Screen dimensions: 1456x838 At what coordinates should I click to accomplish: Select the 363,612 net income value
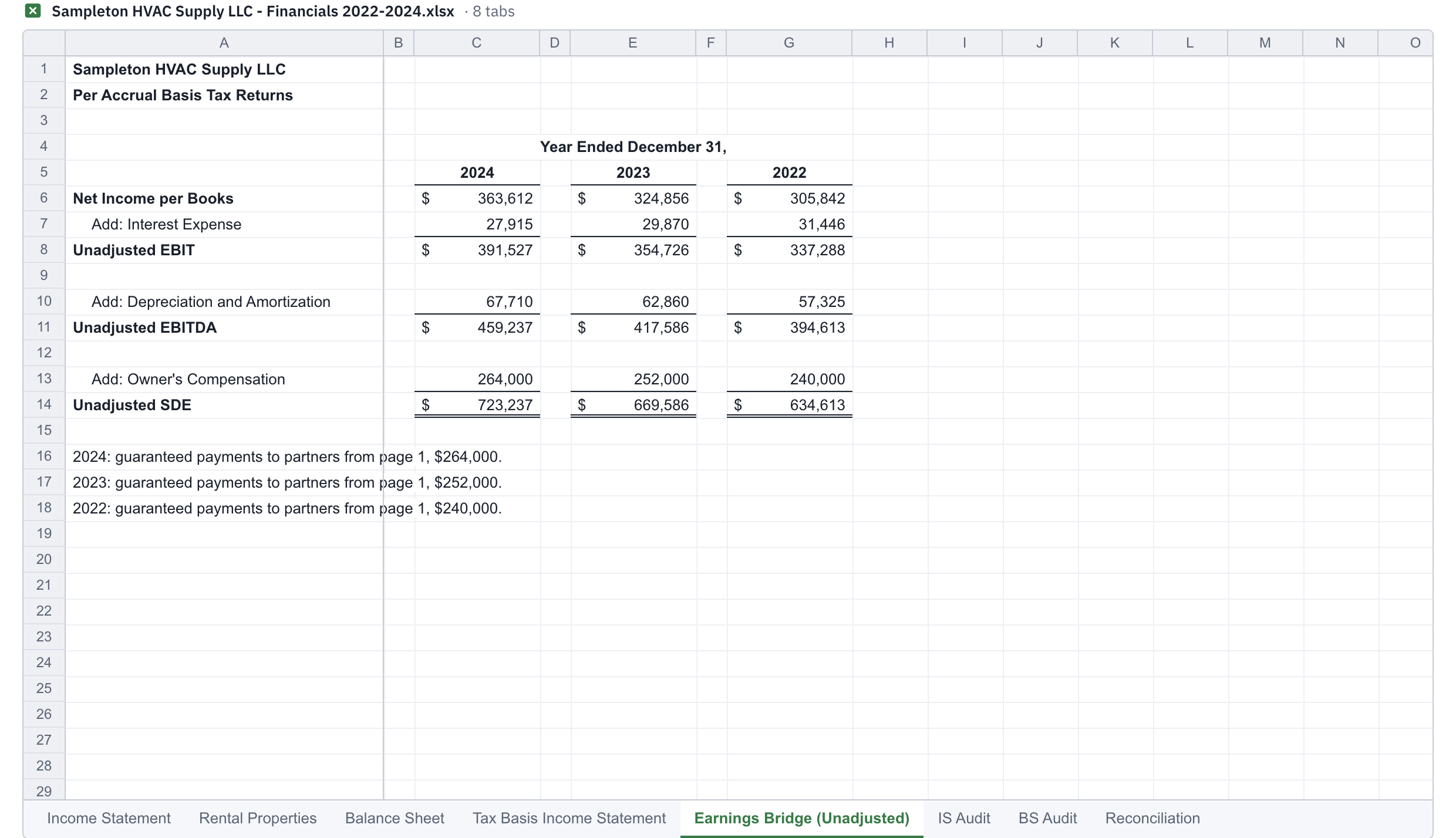coord(477,198)
